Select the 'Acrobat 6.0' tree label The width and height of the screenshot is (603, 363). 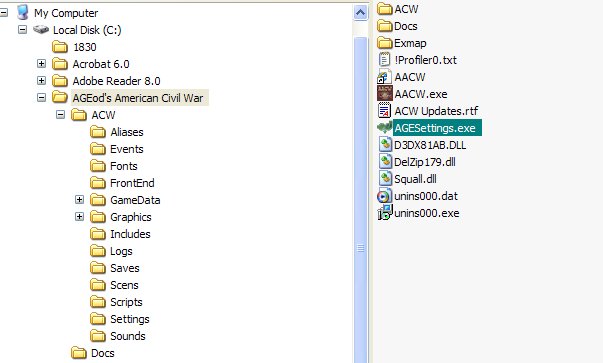(x=101, y=64)
